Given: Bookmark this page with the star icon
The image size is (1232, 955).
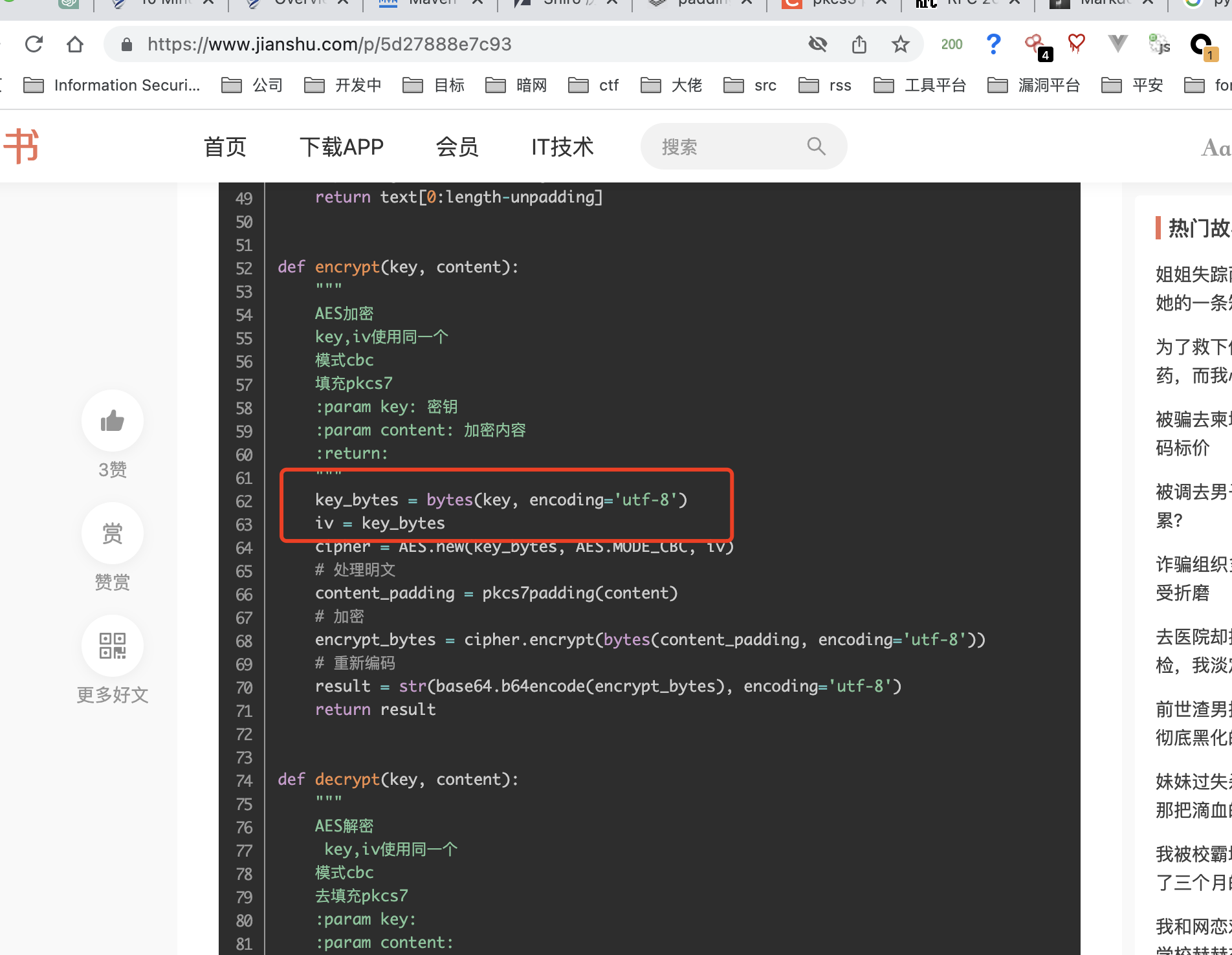Looking at the screenshot, I should (901, 44).
